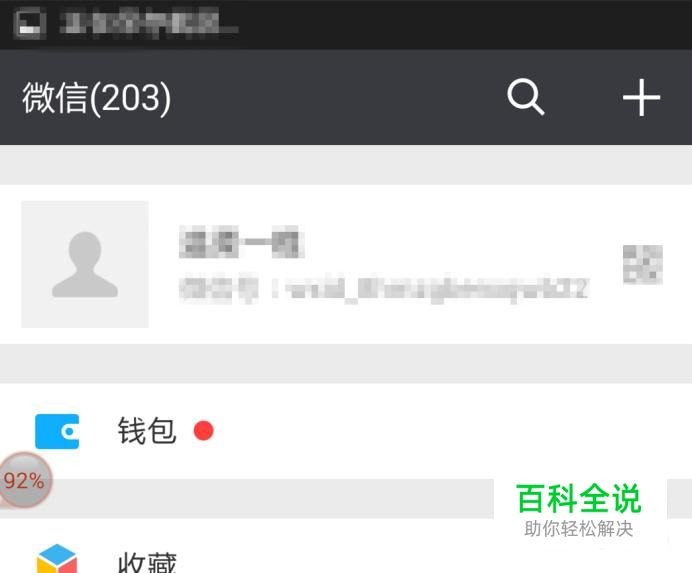The image size is (692, 573).
Task: Show my QR code icon on profile row
Action: tap(643, 264)
